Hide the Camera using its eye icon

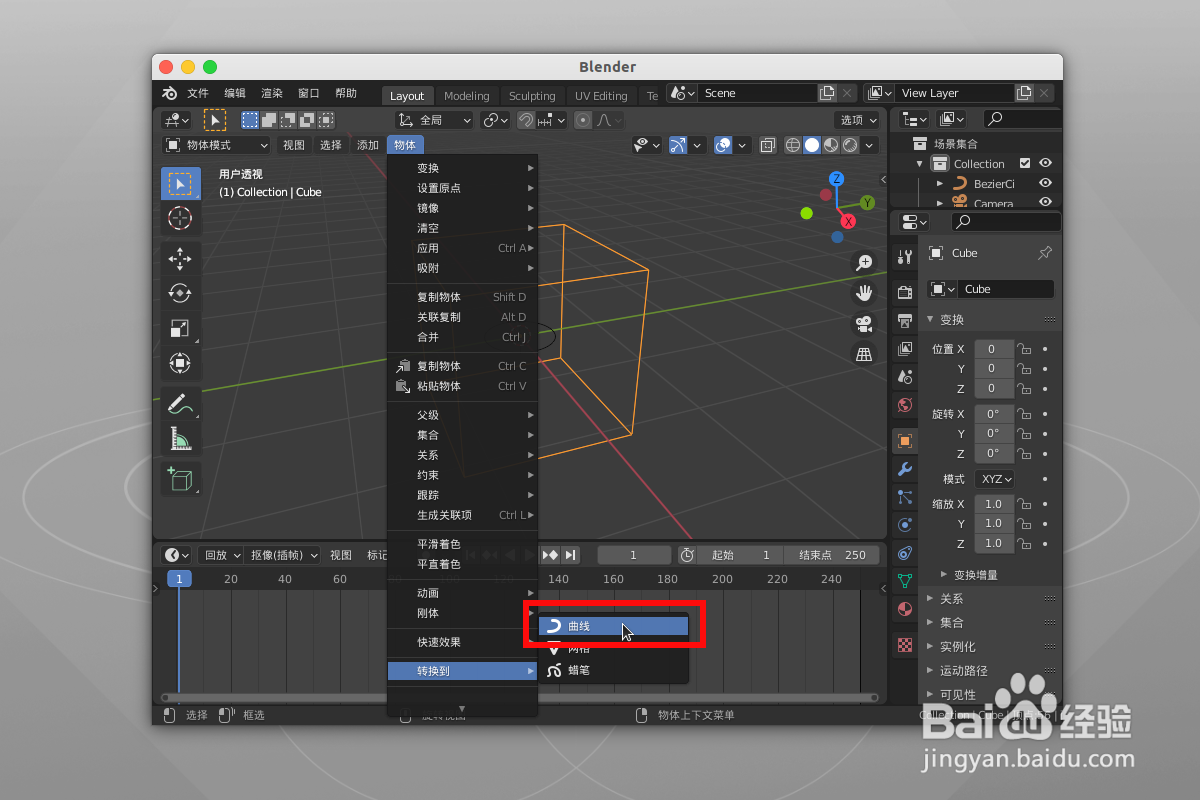tap(1045, 202)
